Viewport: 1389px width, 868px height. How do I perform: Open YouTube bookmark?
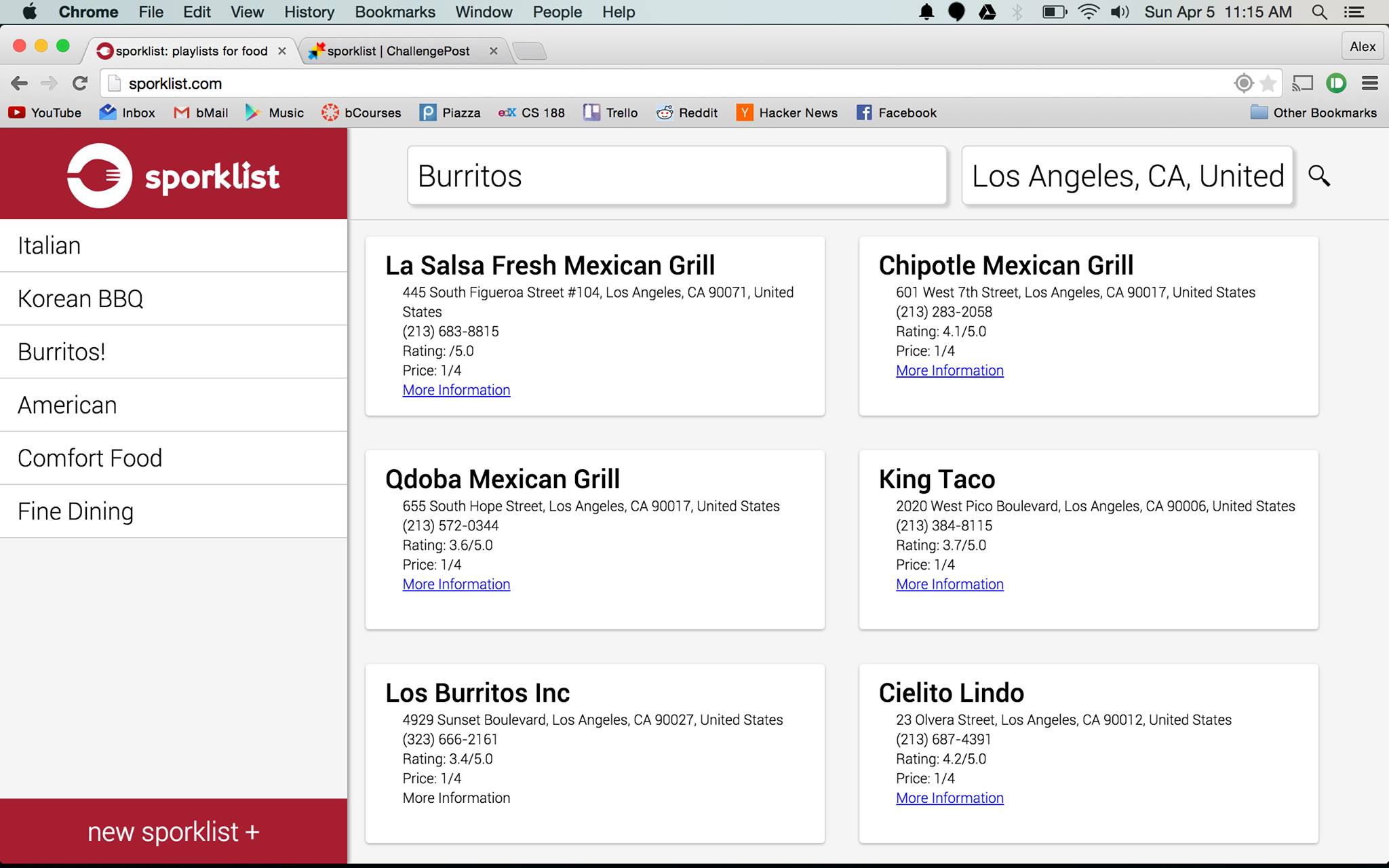45,113
